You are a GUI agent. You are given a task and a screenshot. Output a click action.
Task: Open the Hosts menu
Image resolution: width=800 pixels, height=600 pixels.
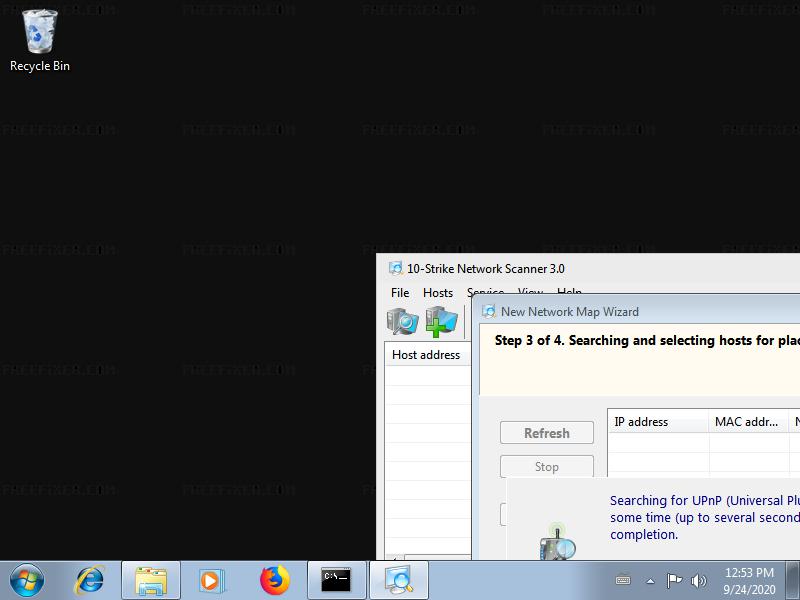438,293
